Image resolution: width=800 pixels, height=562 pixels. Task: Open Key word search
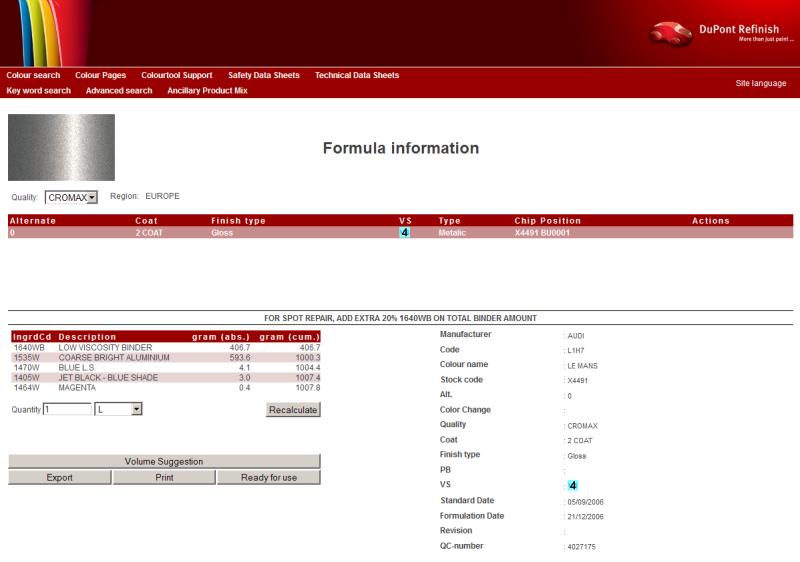(38, 90)
